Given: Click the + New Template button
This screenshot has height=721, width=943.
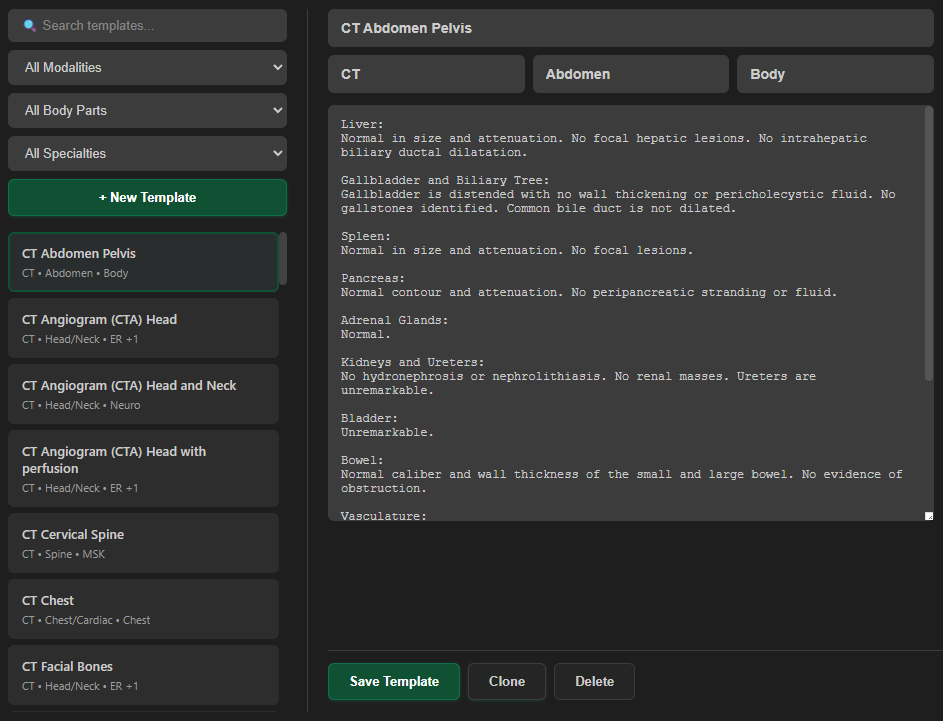Looking at the screenshot, I should [x=147, y=198].
